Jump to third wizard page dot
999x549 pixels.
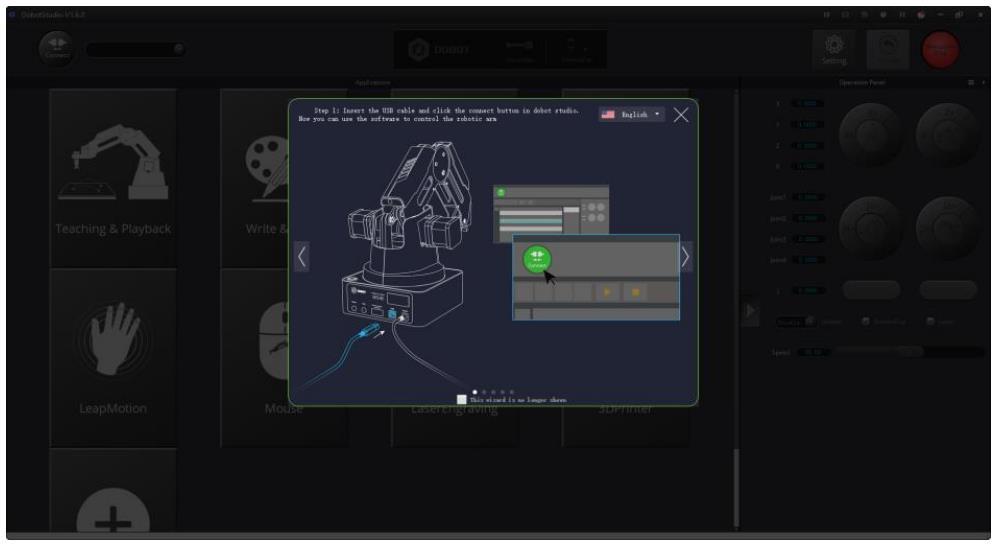(x=493, y=392)
